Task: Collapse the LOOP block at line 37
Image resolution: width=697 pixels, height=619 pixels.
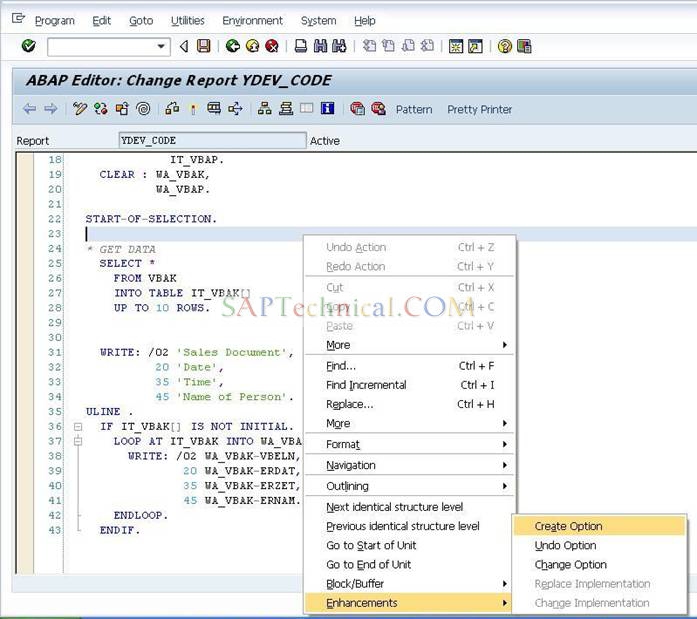Action: click(x=78, y=441)
